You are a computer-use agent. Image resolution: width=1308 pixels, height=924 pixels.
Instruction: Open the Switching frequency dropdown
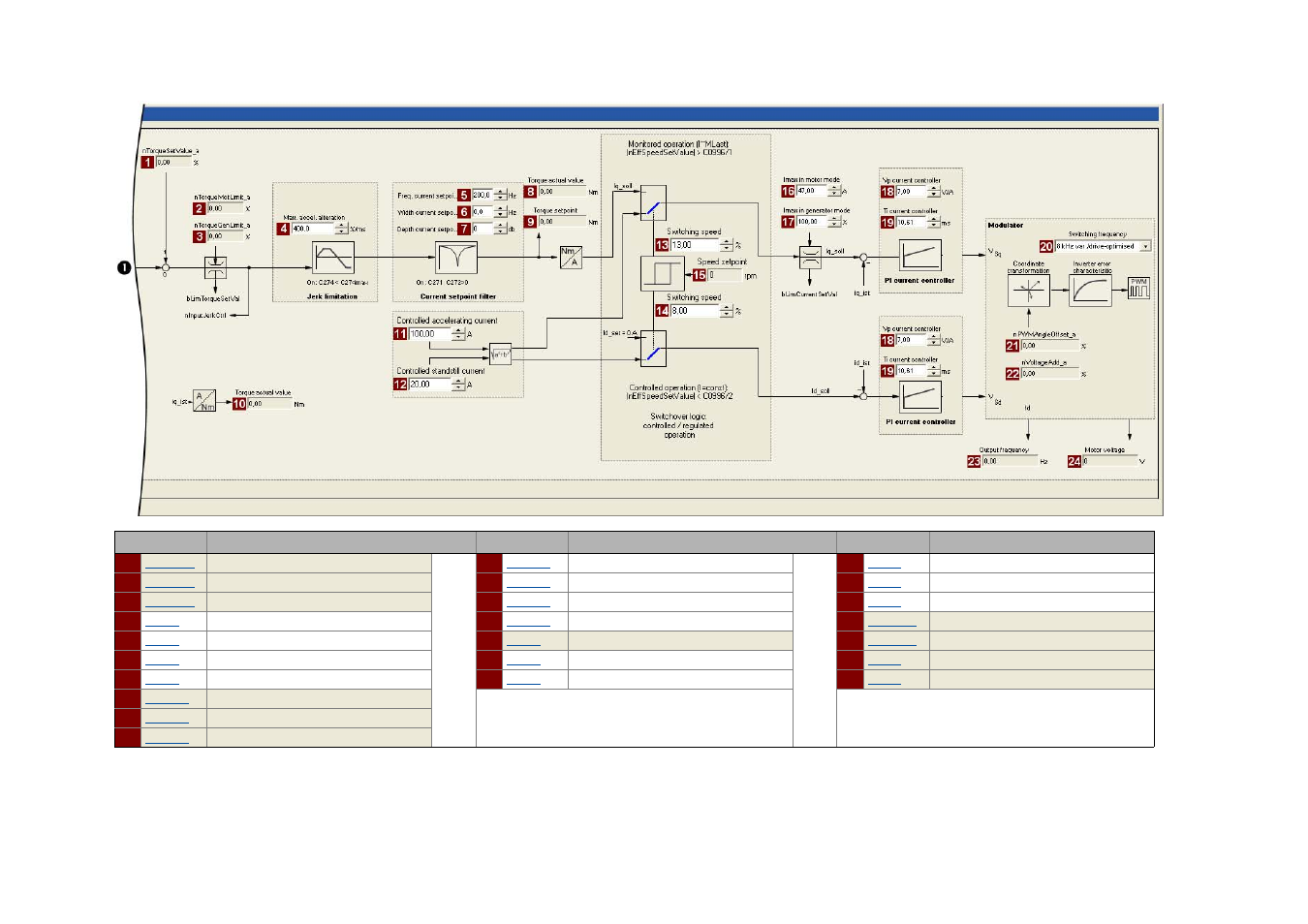tap(1146, 246)
